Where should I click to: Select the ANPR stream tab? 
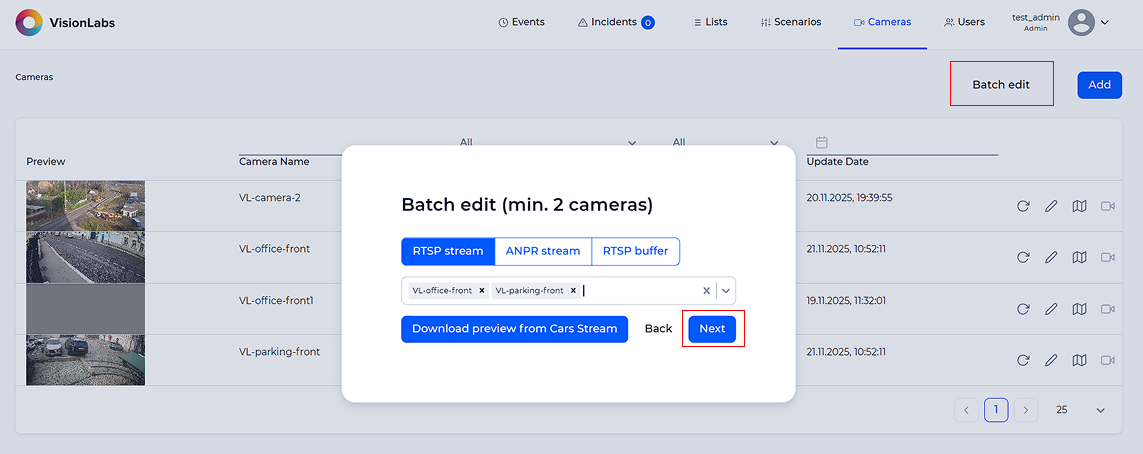tap(542, 251)
